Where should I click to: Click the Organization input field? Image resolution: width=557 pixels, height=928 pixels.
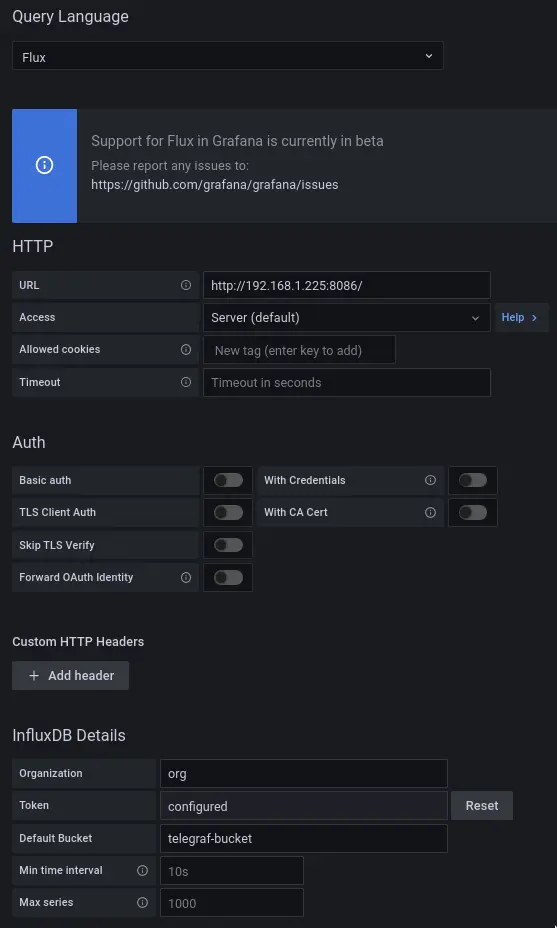(x=304, y=774)
